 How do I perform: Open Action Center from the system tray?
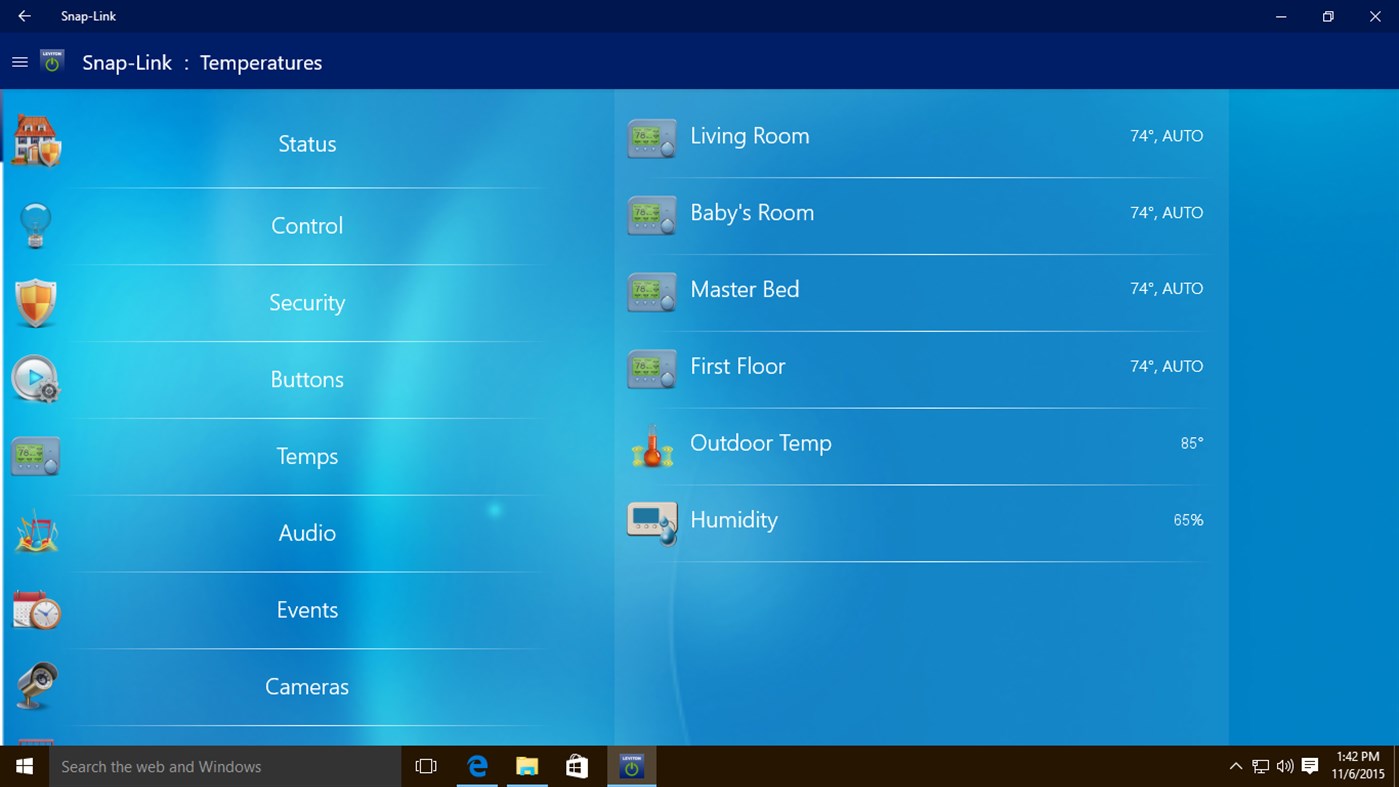pos(1310,766)
